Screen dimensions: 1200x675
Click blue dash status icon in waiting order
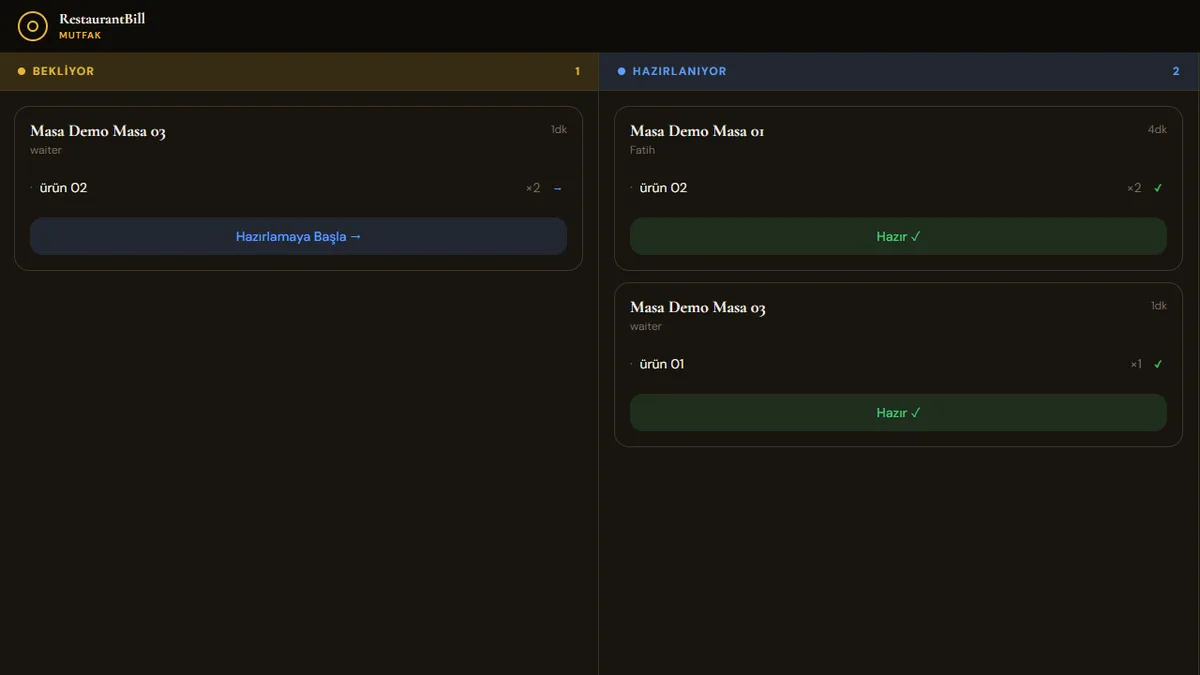tap(558, 188)
